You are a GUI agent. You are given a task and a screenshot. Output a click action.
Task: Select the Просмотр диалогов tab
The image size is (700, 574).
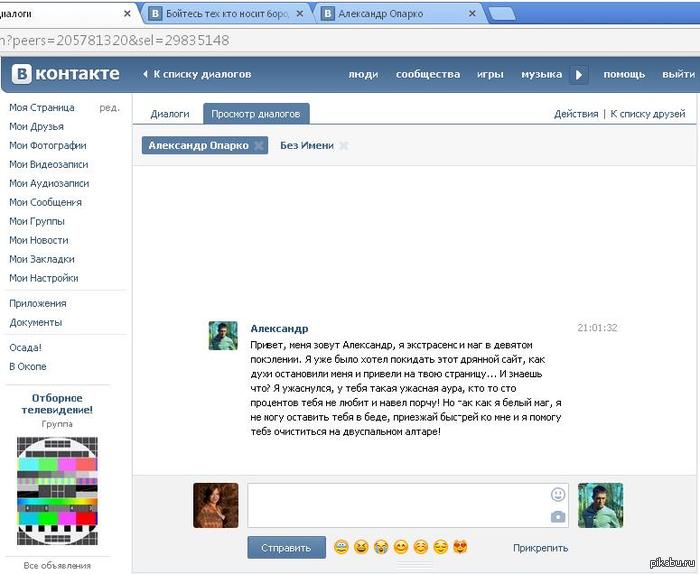pyautogui.click(x=256, y=114)
